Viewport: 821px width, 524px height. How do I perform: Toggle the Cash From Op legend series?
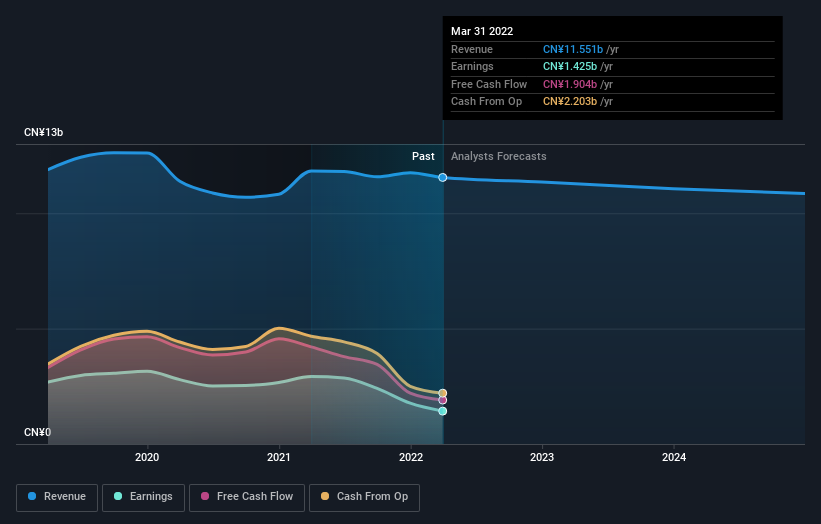(x=364, y=497)
